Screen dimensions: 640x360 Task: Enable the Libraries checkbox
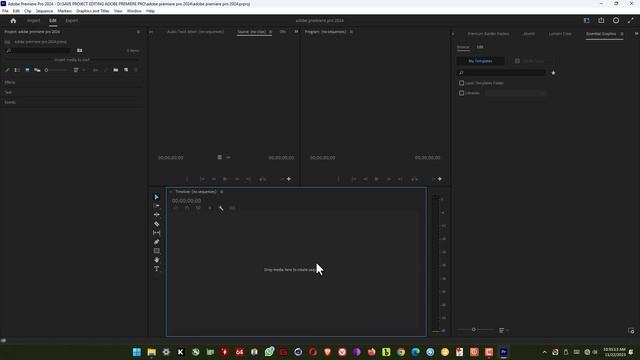(x=461, y=93)
